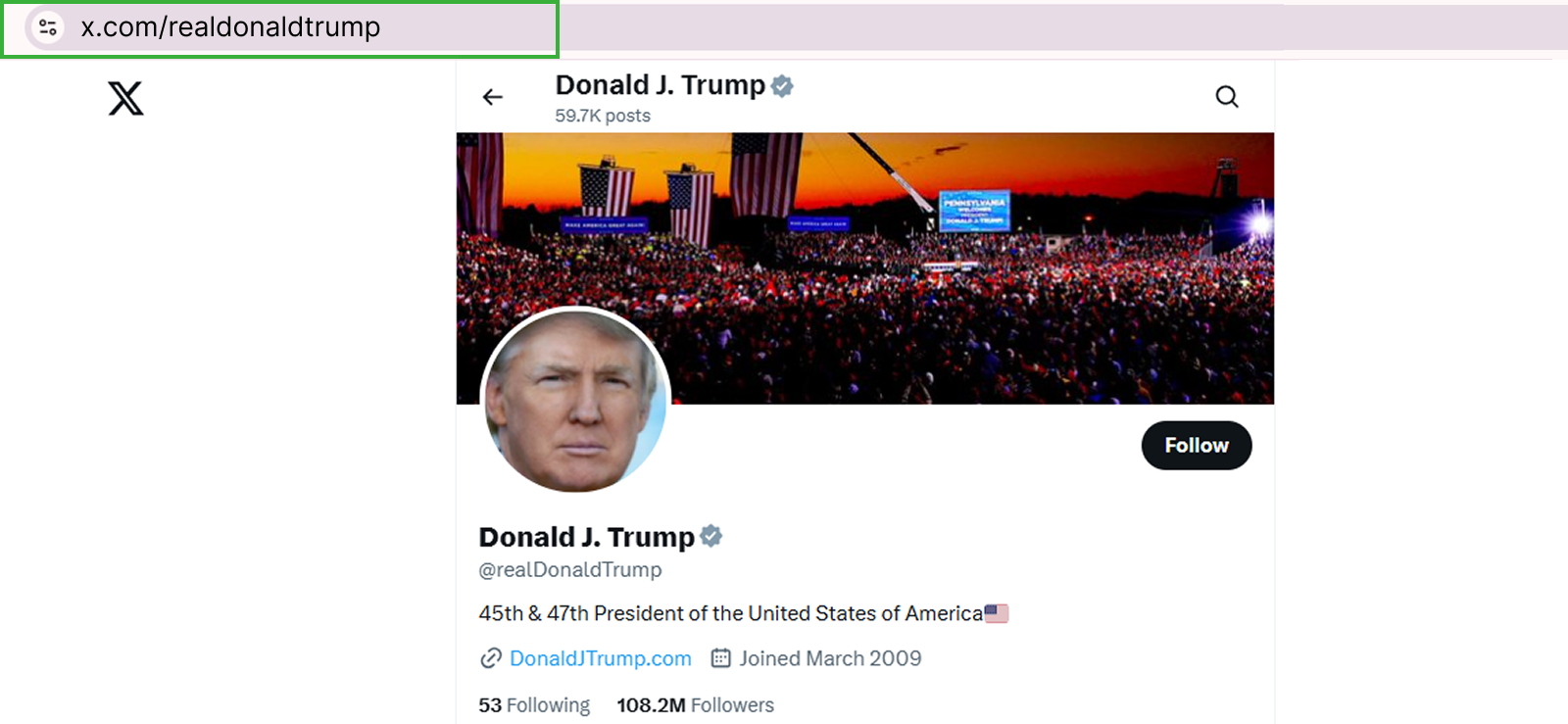The height and width of the screenshot is (724, 1568).
Task: Open the rally banner header image
Action: [865, 268]
